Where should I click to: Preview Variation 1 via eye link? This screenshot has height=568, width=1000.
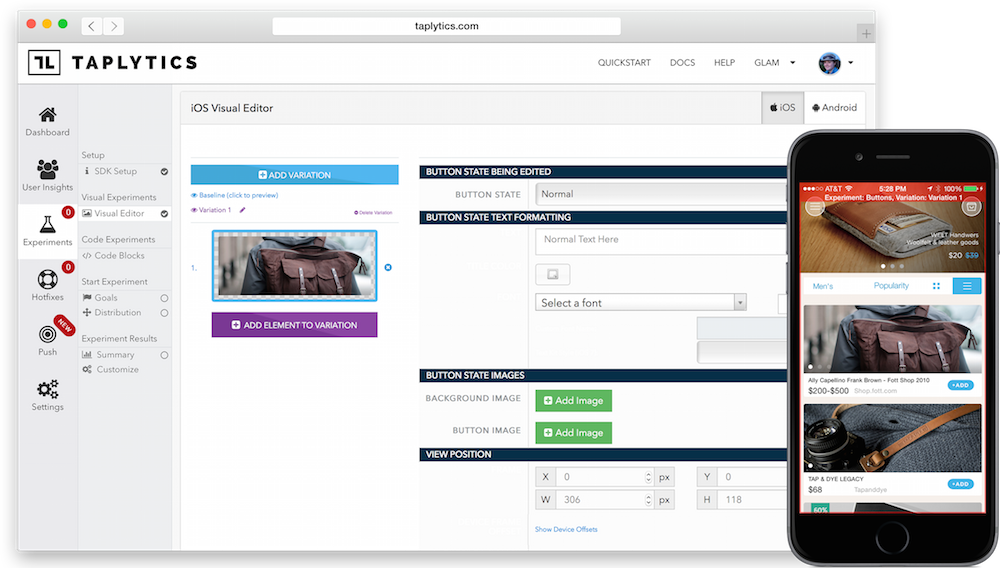[211, 210]
